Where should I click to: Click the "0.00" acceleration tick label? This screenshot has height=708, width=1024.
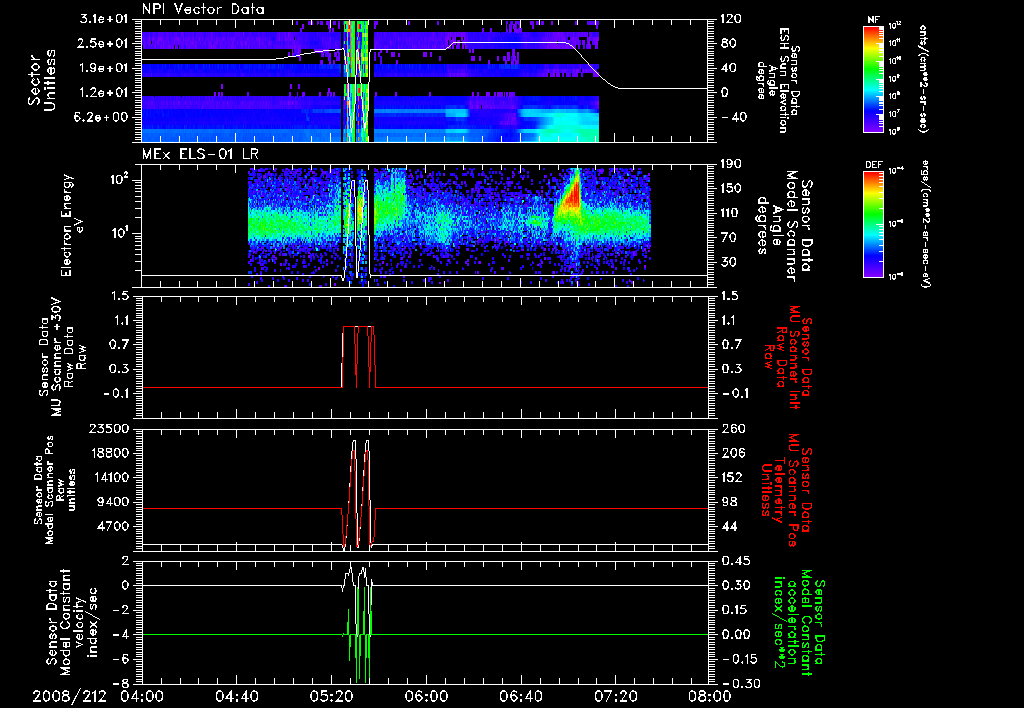(735, 635)
